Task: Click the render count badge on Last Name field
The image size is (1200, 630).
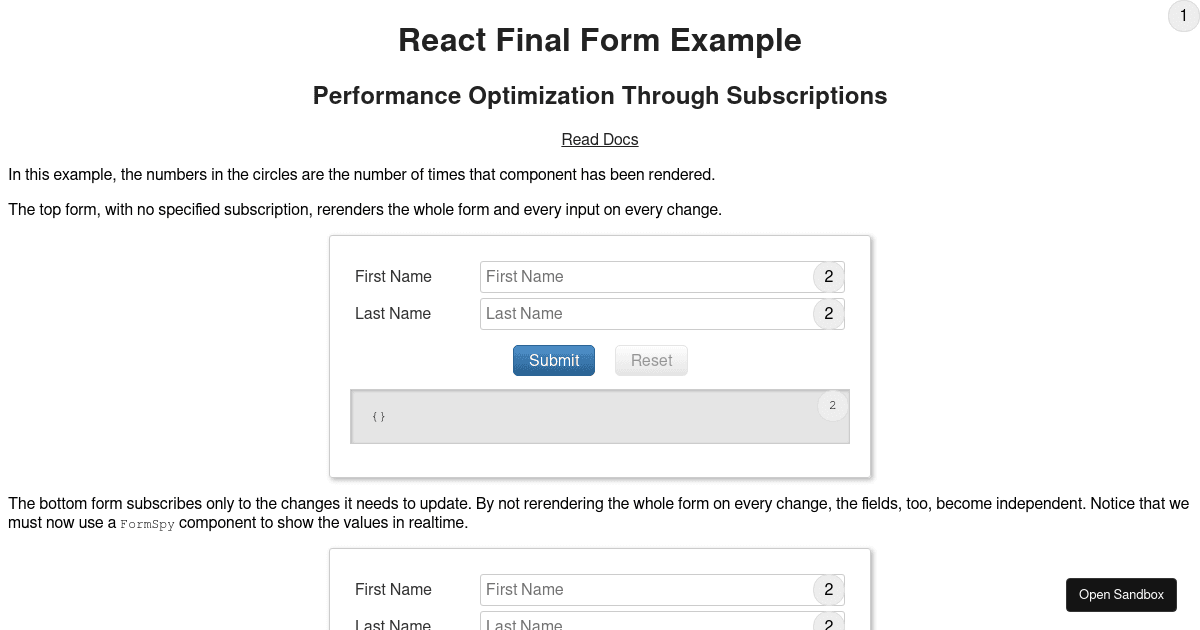Action: 828,313
